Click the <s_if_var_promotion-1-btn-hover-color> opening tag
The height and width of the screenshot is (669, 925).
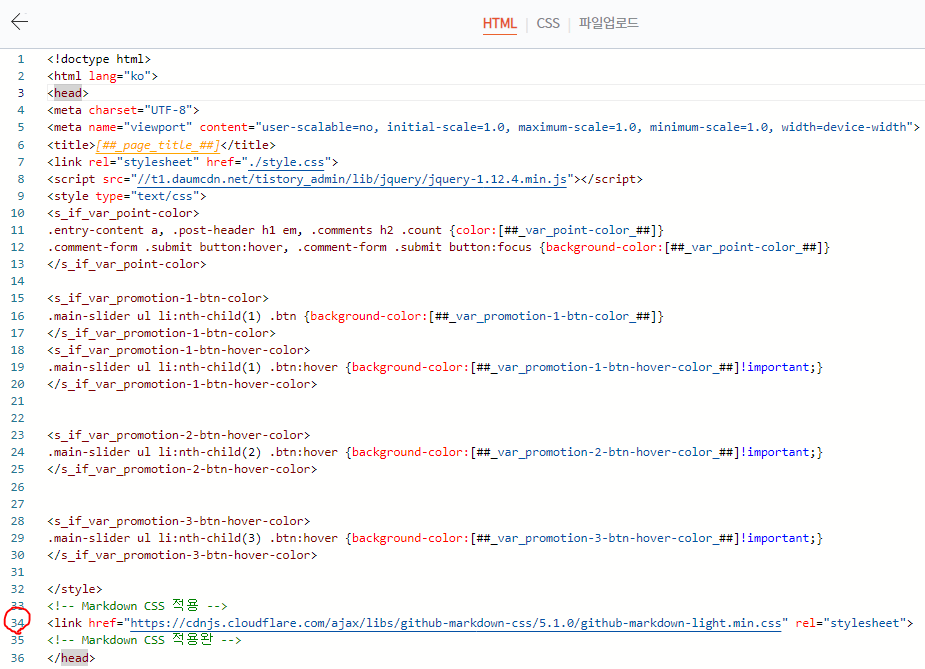click(179, 351)
